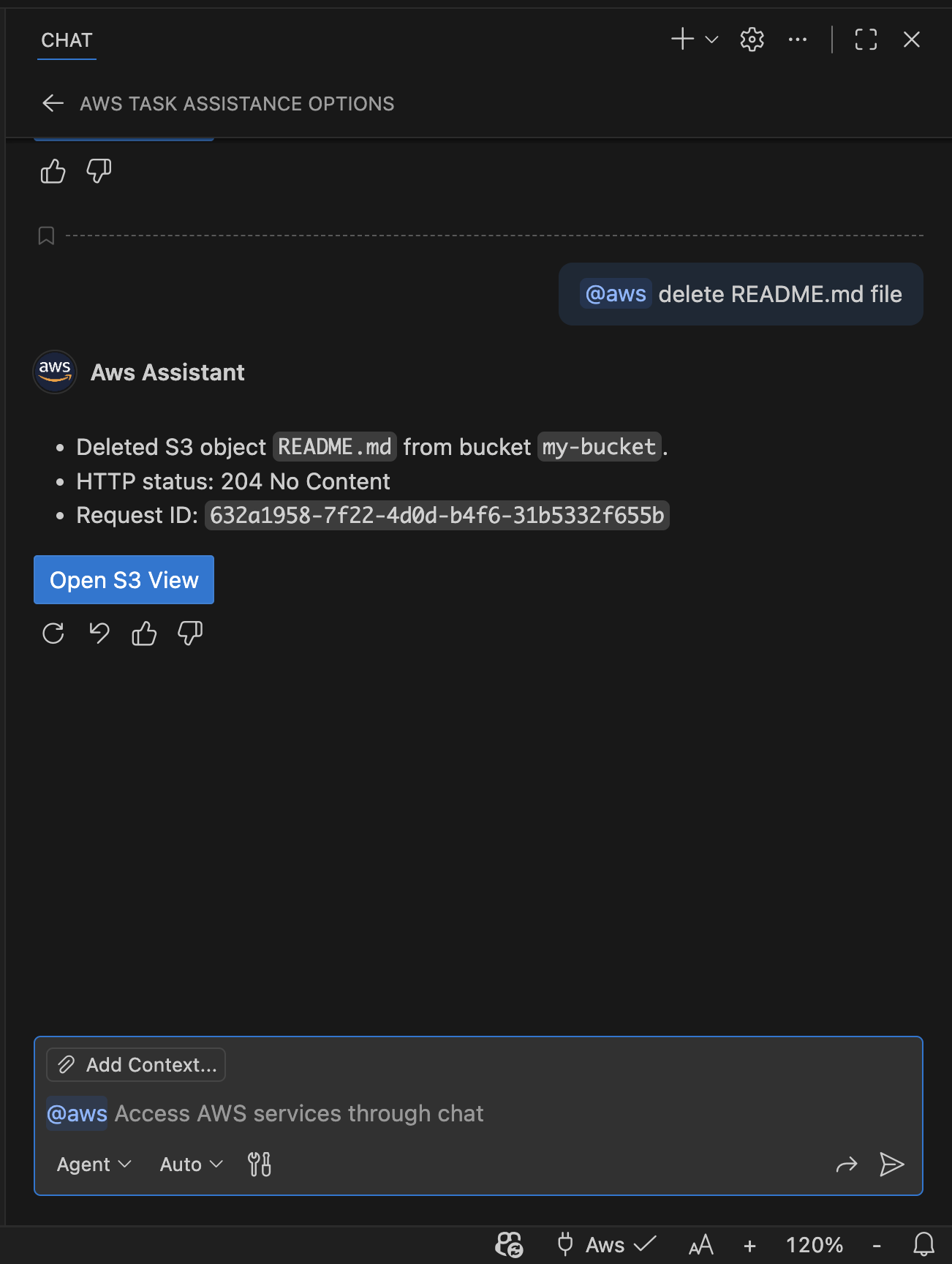The height and width of the screenshot is (1264, 952).
Task: Like the S3 deletion response
Action: pyautogui.click(x=144, y=633)
